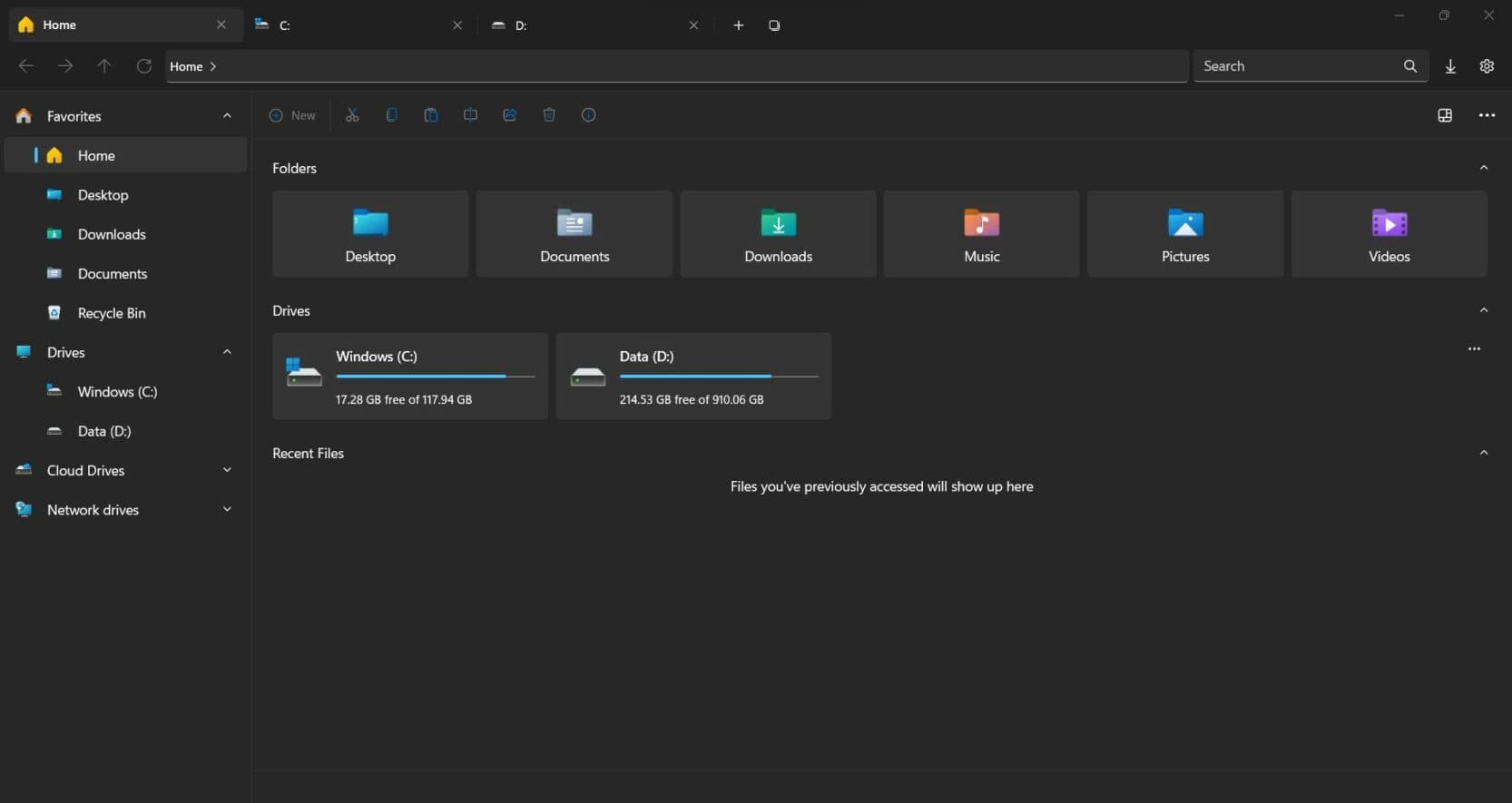Select Home in the sidebar

[126, 155]
